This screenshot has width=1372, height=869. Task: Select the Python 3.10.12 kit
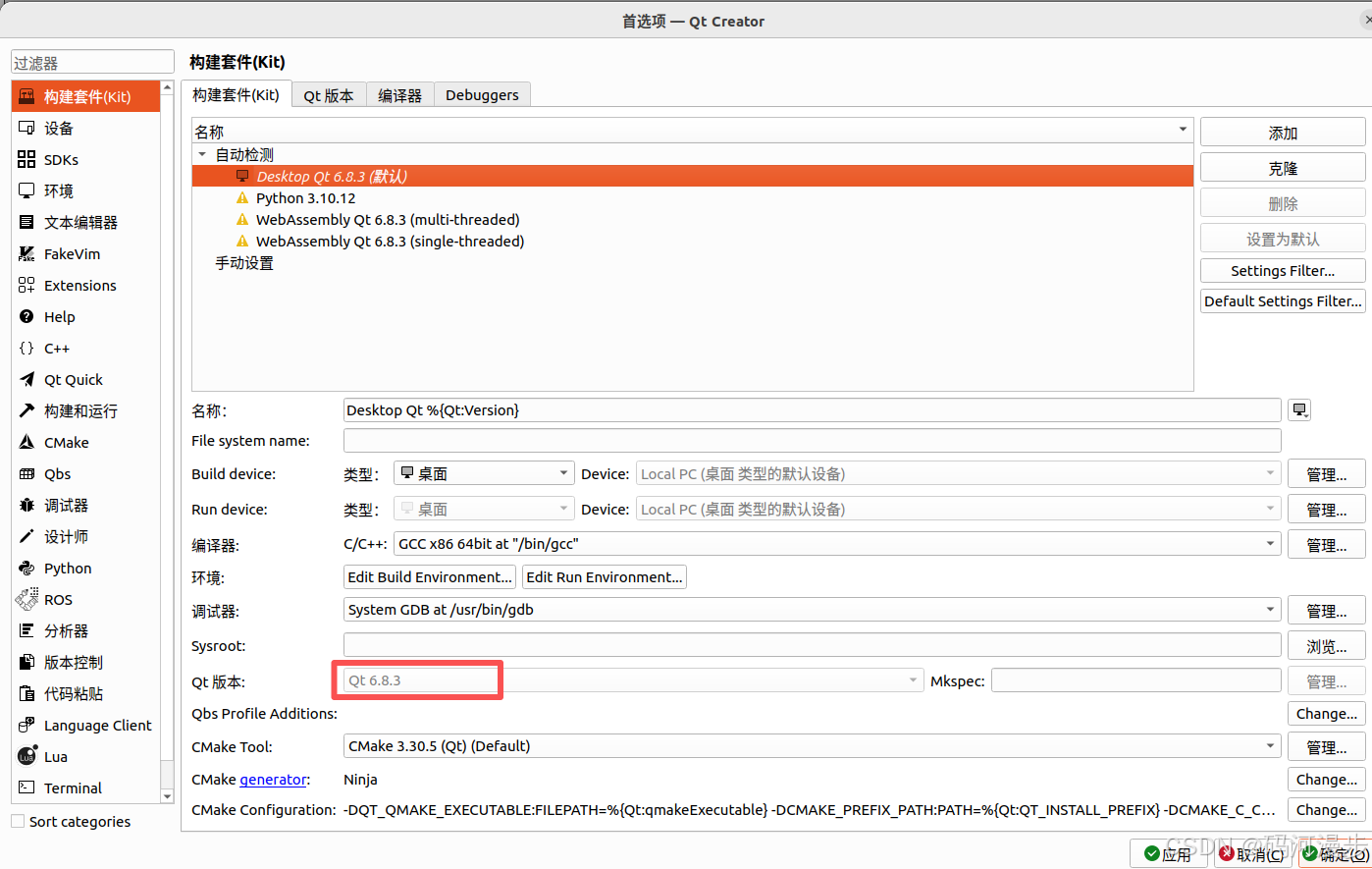click(x=693, y=198)
